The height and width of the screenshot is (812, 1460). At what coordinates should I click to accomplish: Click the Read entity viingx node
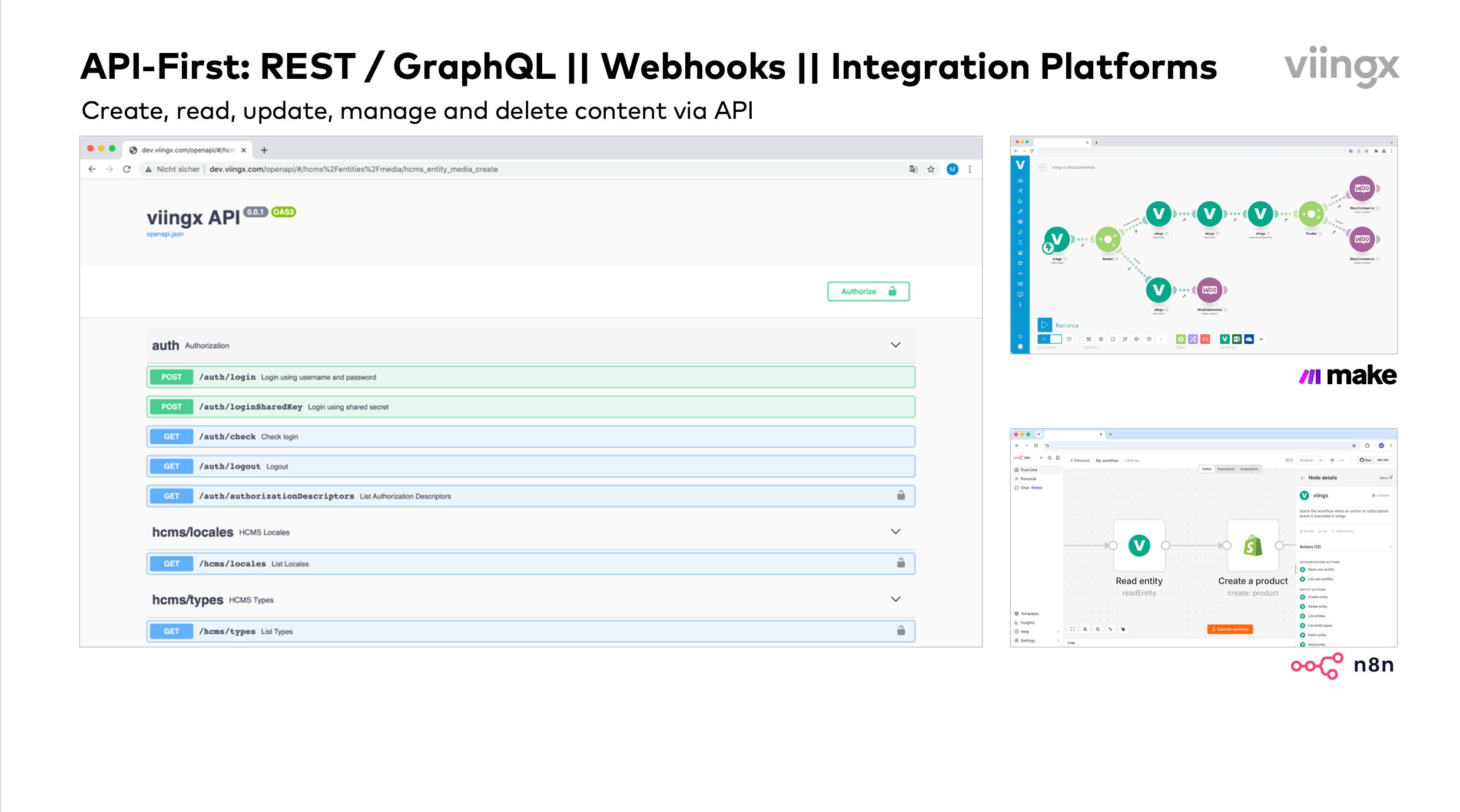point(1139,545)
